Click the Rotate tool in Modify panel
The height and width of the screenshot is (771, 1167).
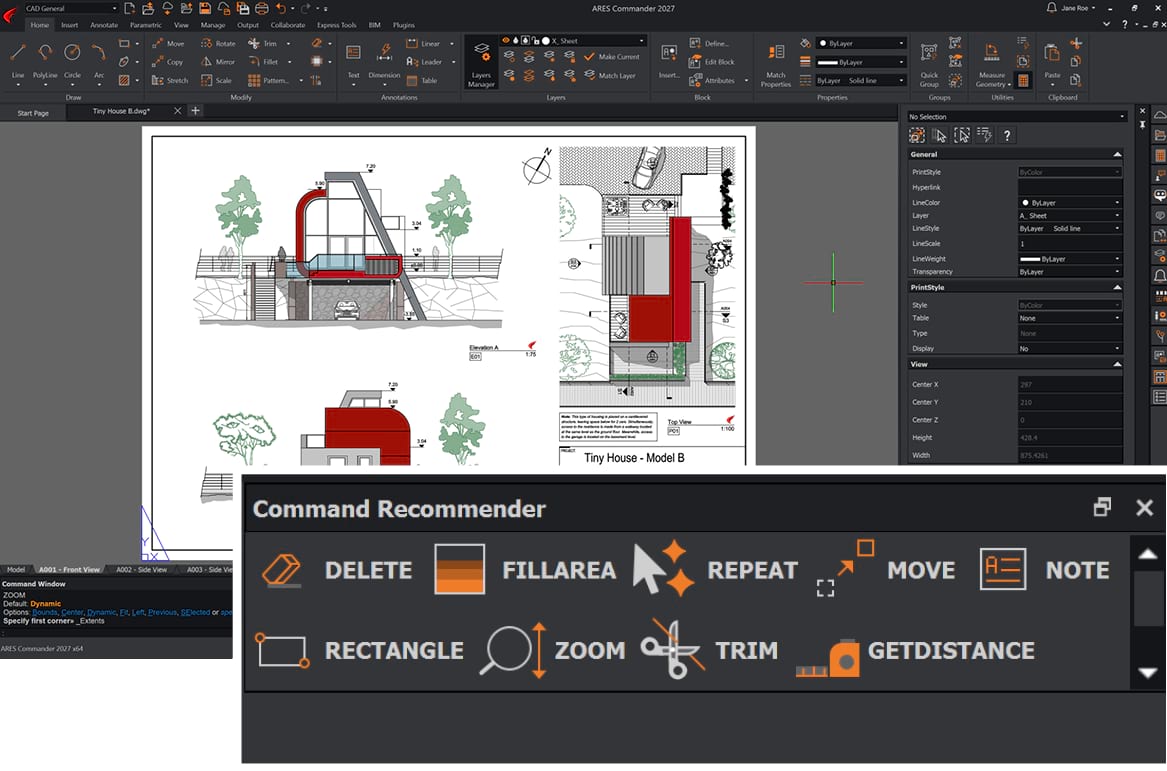(218, 44)
